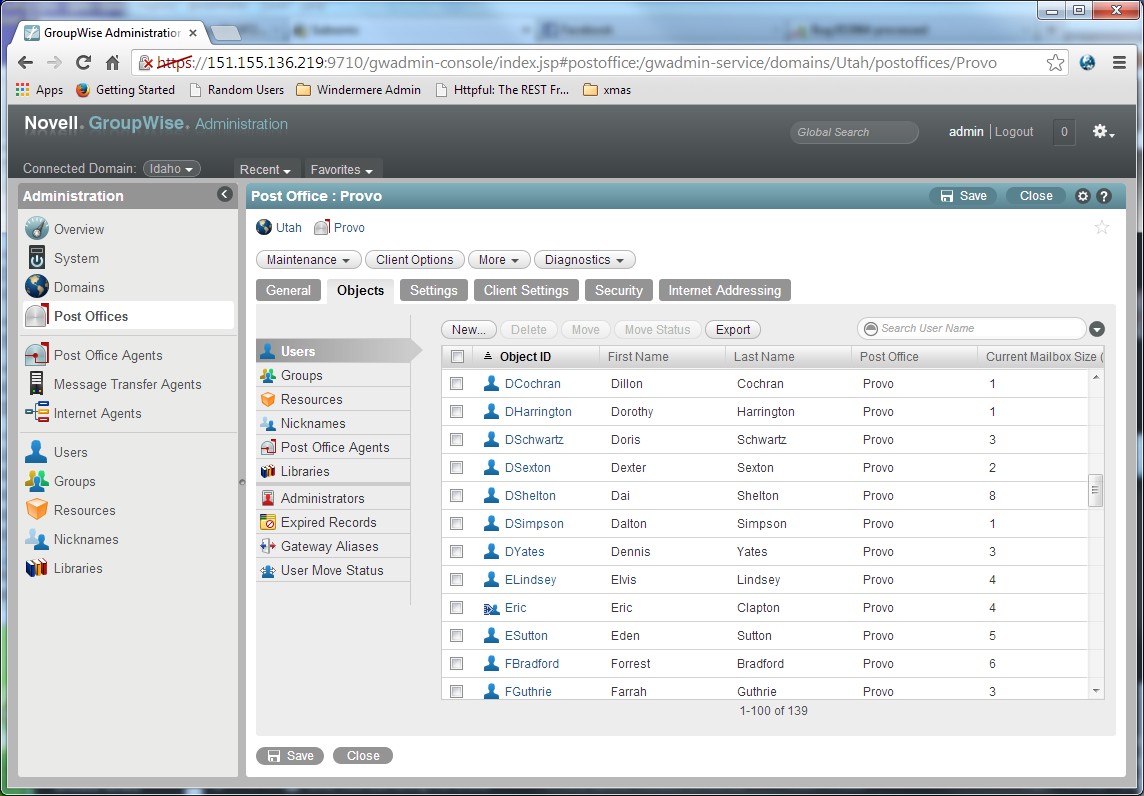Click the sidebar Users person icon
This screenshot has height=796, width=1144.
[36, 452]
